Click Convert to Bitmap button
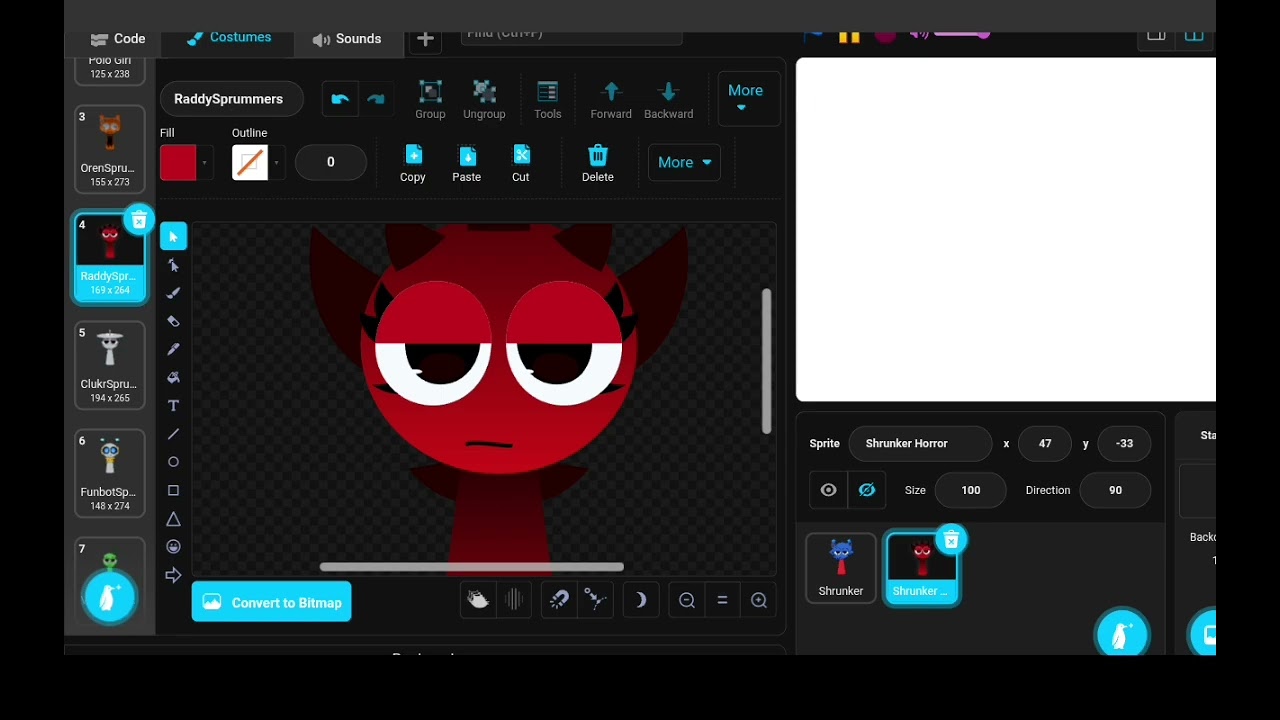This screenshot has height=720, width=1280. coord(272,602)
